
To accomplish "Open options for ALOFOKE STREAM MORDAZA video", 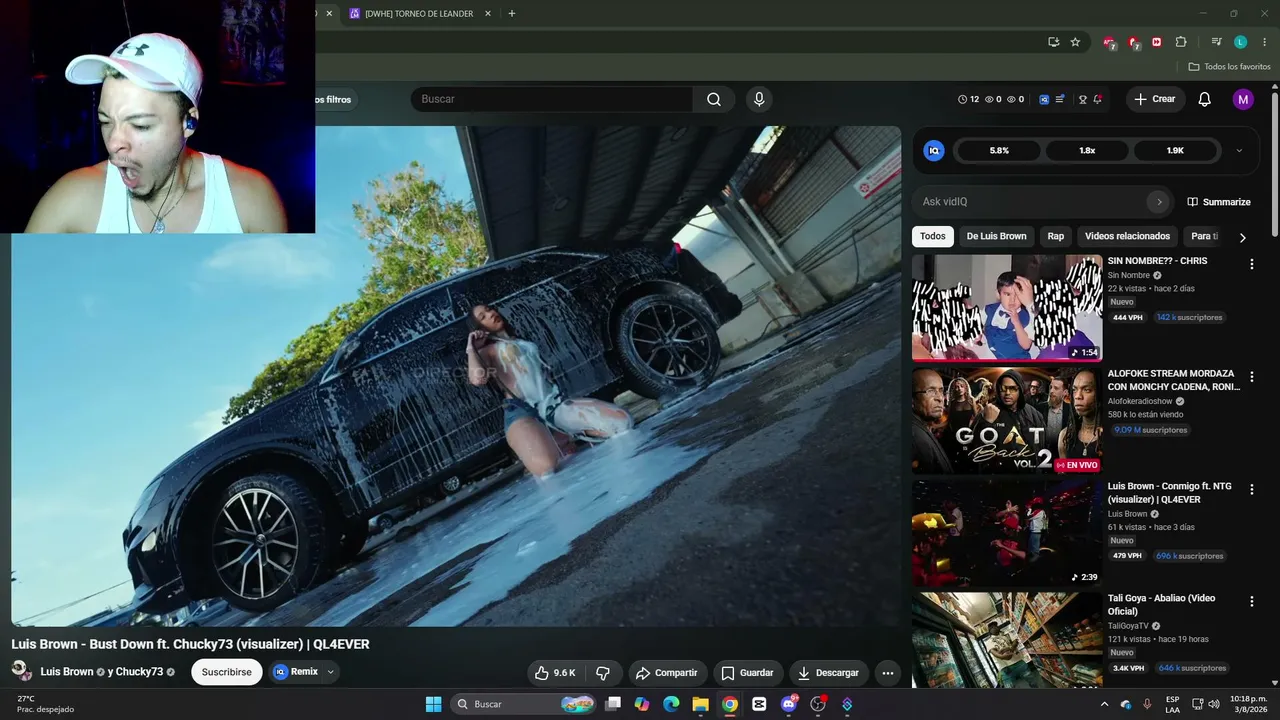I will tap(1251, 377).
